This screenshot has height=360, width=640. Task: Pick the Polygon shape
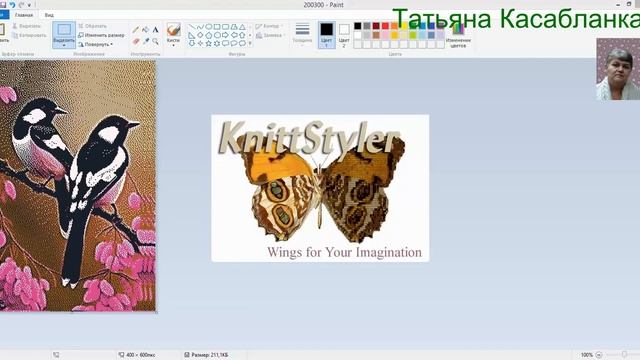pyautogui.click(x=234, y=27)
